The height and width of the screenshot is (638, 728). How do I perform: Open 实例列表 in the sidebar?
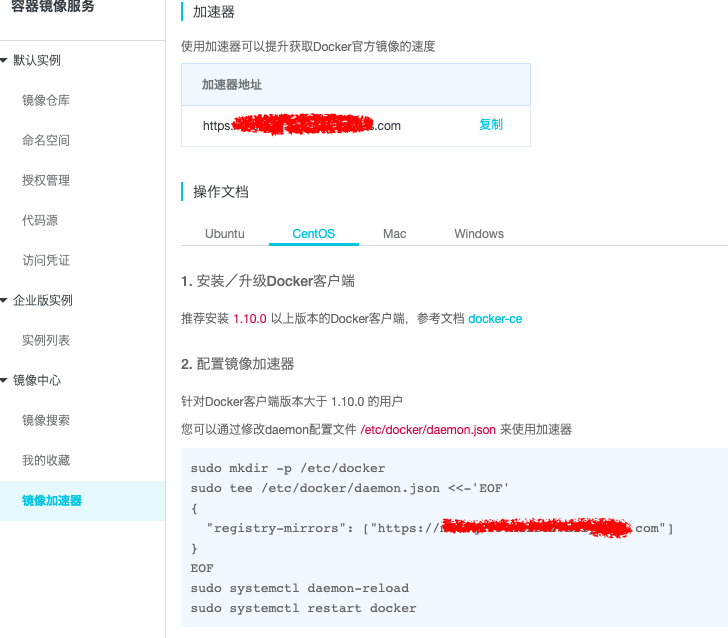[x=46, y=340]
